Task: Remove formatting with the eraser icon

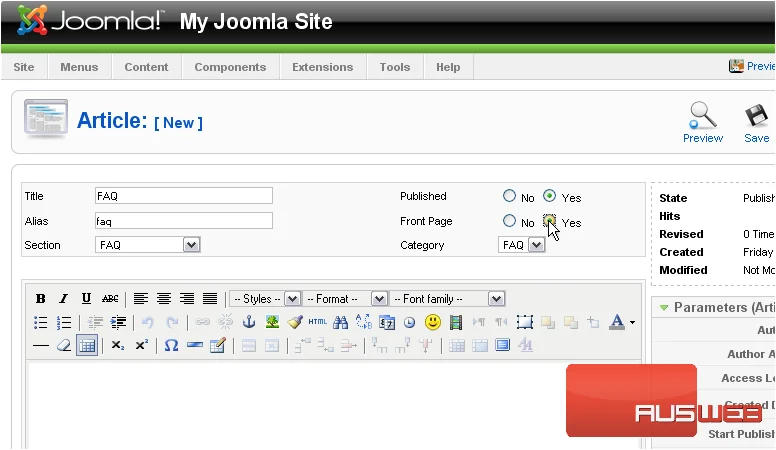Action: click(64, 346)
